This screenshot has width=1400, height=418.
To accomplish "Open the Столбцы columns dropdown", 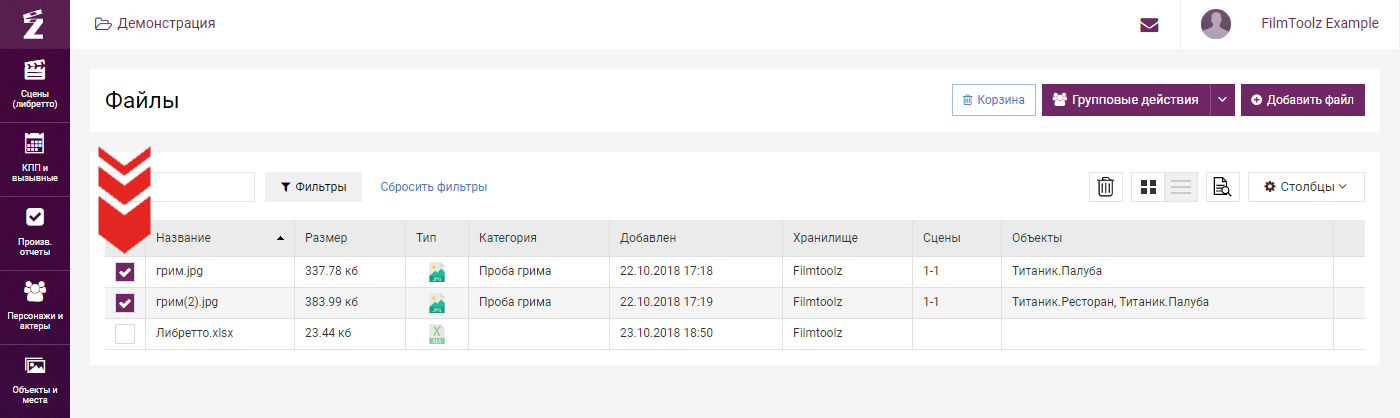I will 1306,187.
